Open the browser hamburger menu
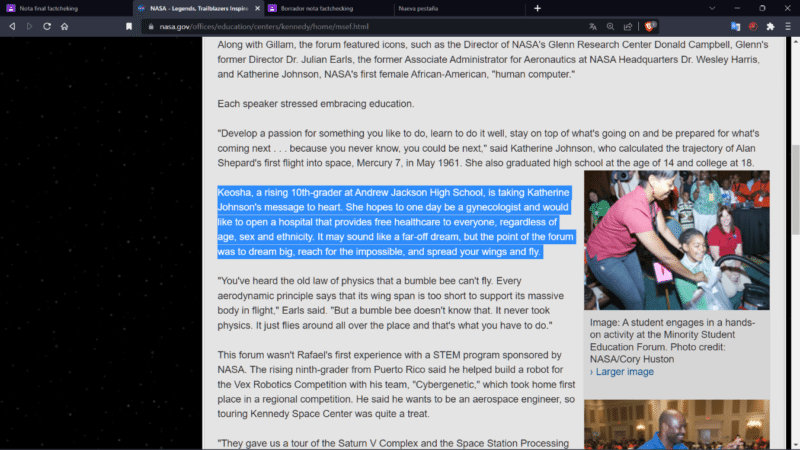 tap(787, 26)
